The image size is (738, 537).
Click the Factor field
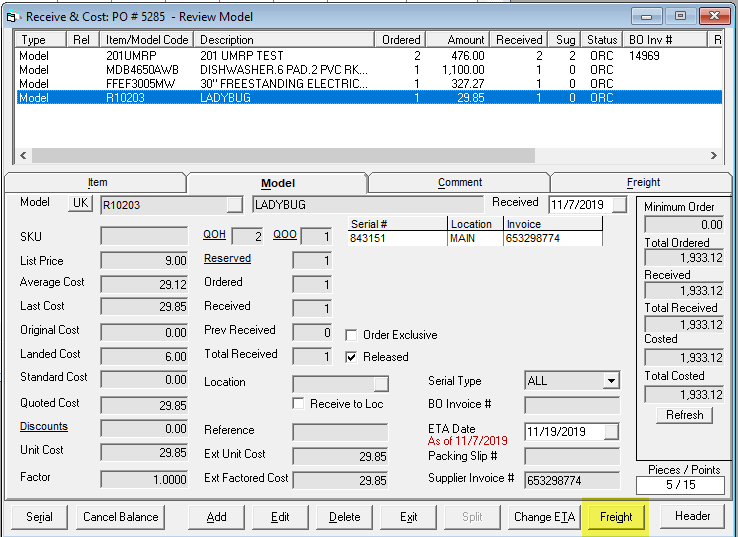tap(144, 480)
